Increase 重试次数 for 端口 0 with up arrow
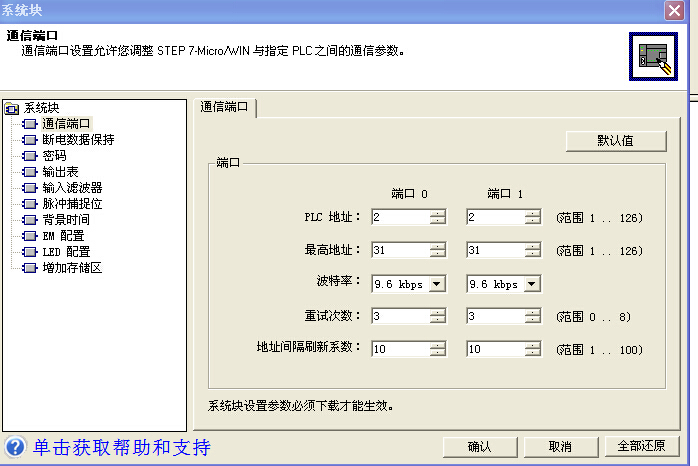The image size is (698, 466). pyautogui.click(x=438, y=312)
